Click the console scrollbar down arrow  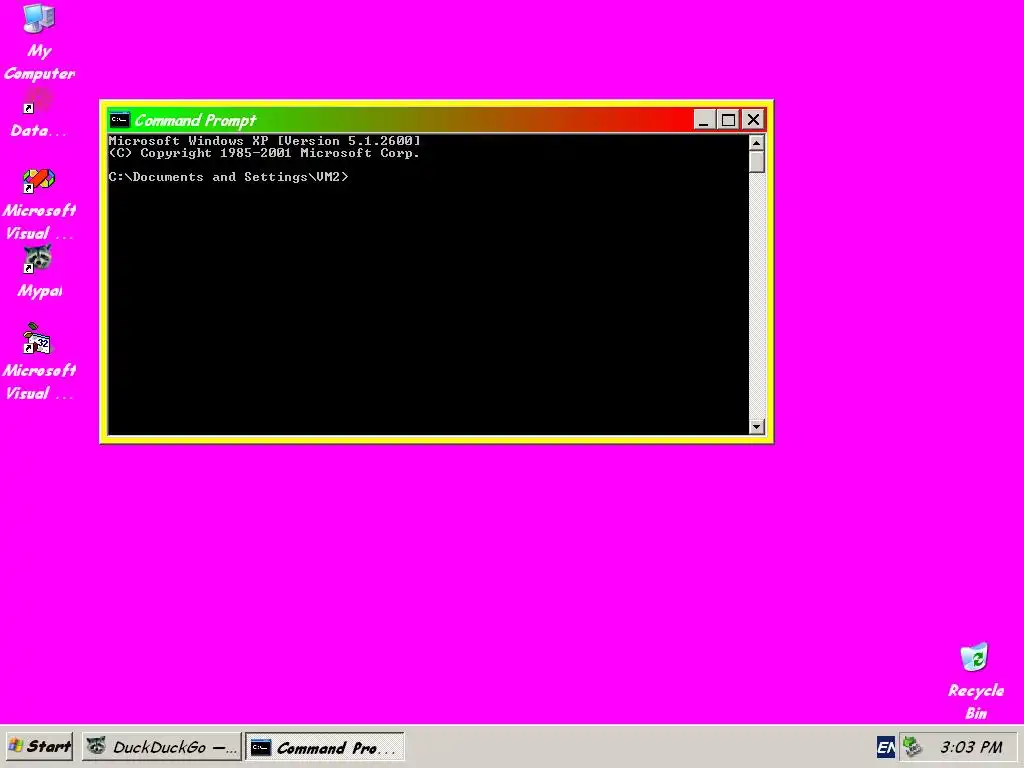pyautogui.click(x=756, y=426)
